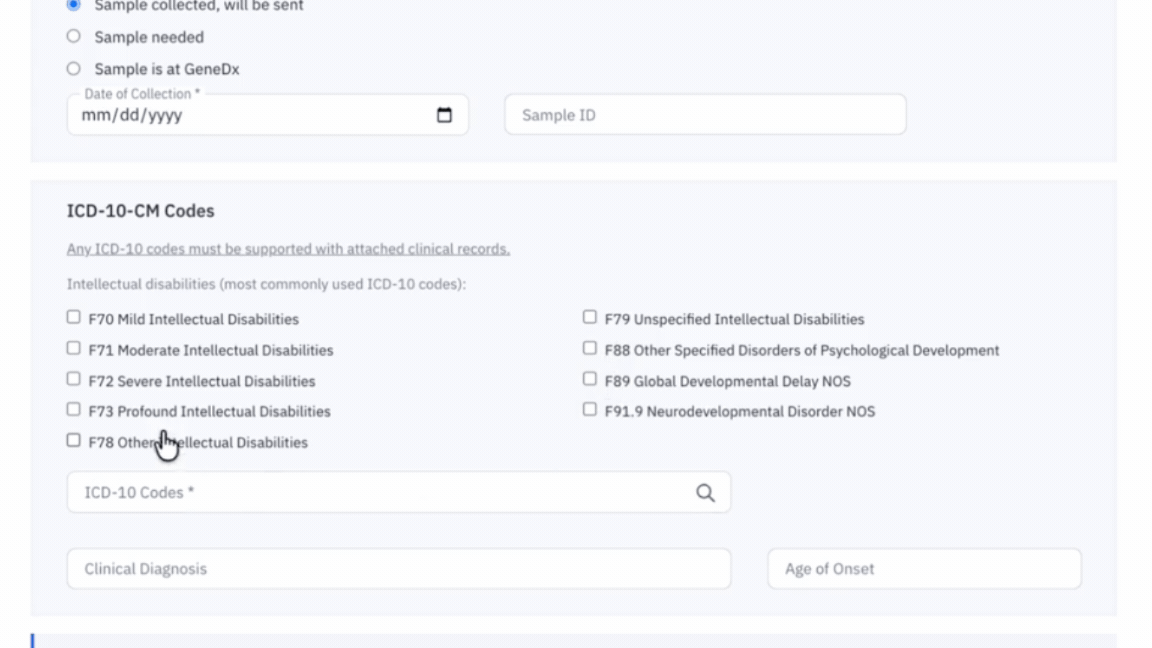
Task: Focus the Sample ID input field
Action: (x=705, y=115)
